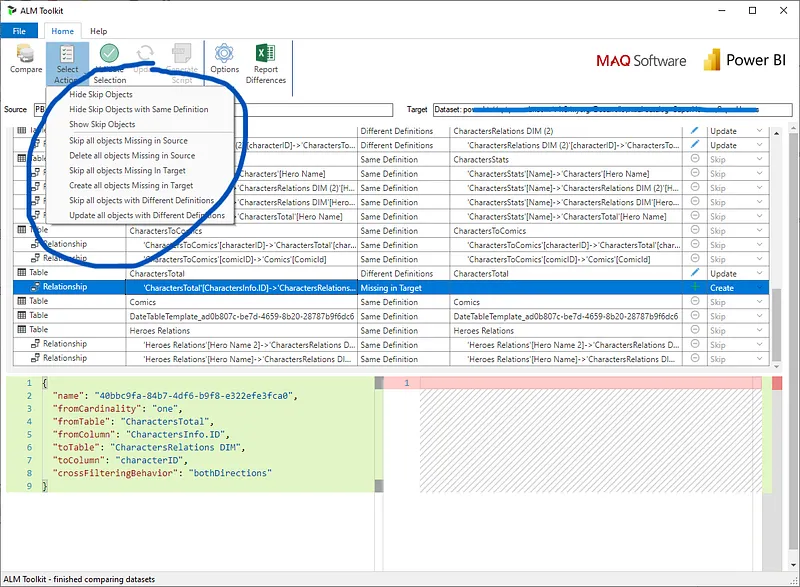Click relationship icon of the selected Missing in Target row
Viewport: 800px width, 587px height.
[x=35, y=287]
